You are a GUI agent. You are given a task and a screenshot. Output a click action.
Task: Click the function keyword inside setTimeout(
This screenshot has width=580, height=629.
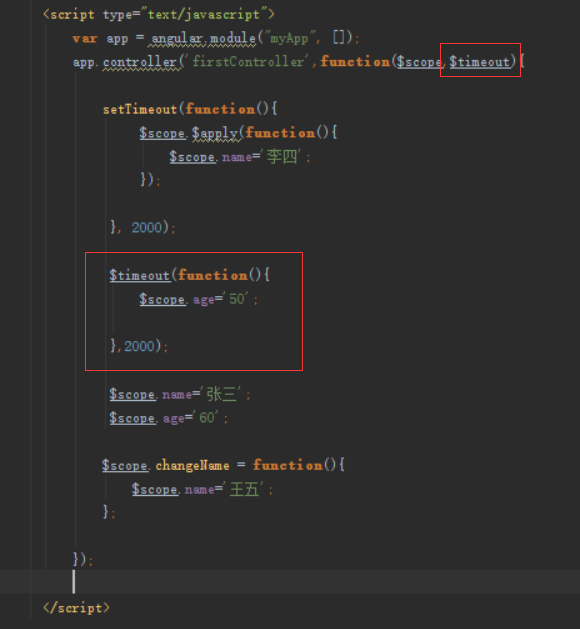[x=220, y=109]
